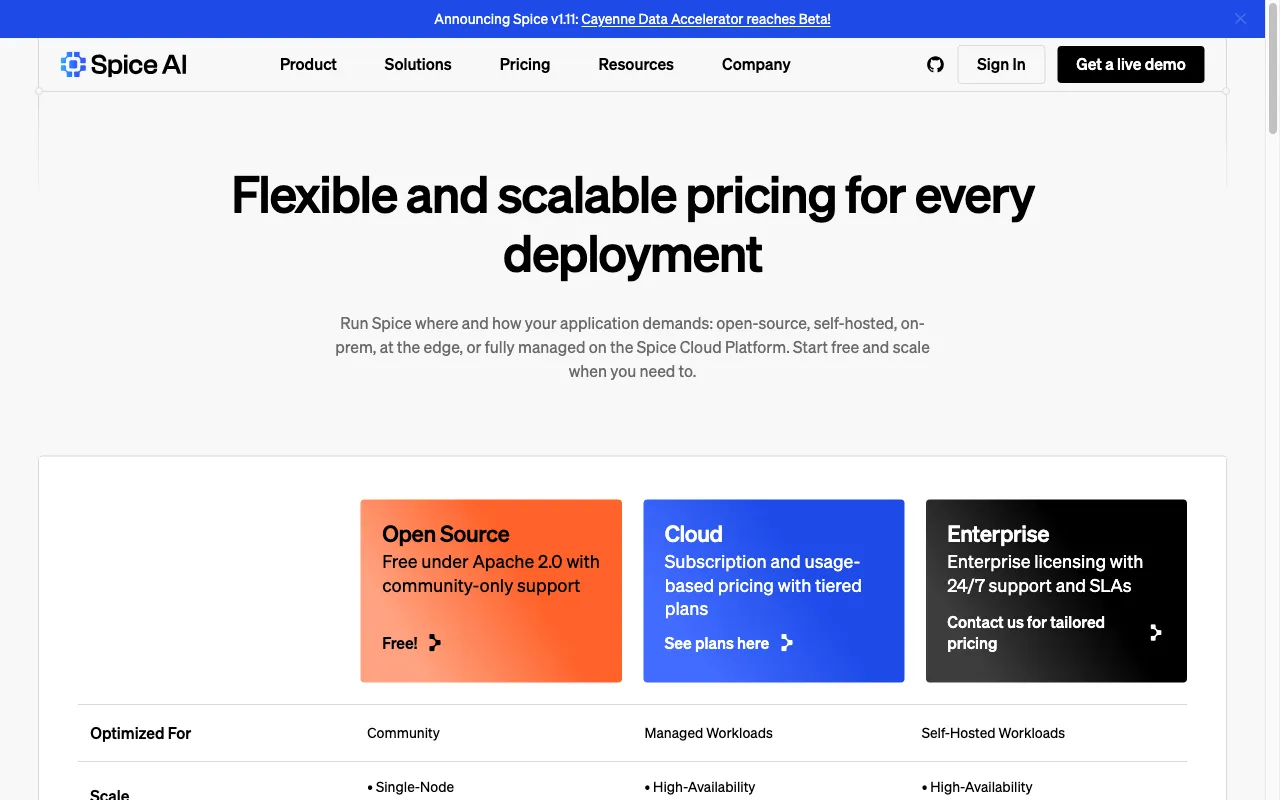Click the Run Spice description paragraph

(632, 347)
